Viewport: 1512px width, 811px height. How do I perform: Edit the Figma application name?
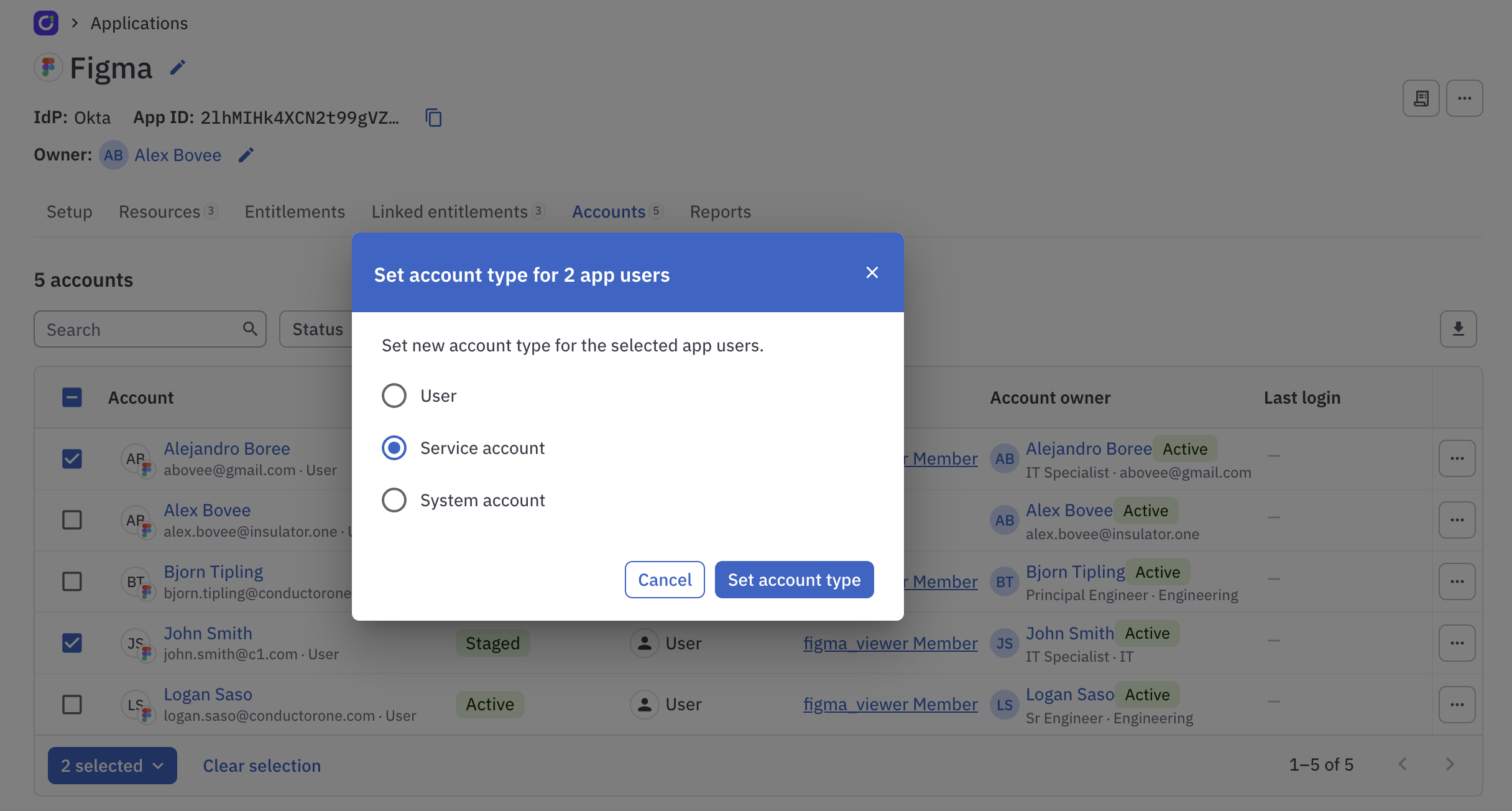pyautogui.click(x=178, y=67)
